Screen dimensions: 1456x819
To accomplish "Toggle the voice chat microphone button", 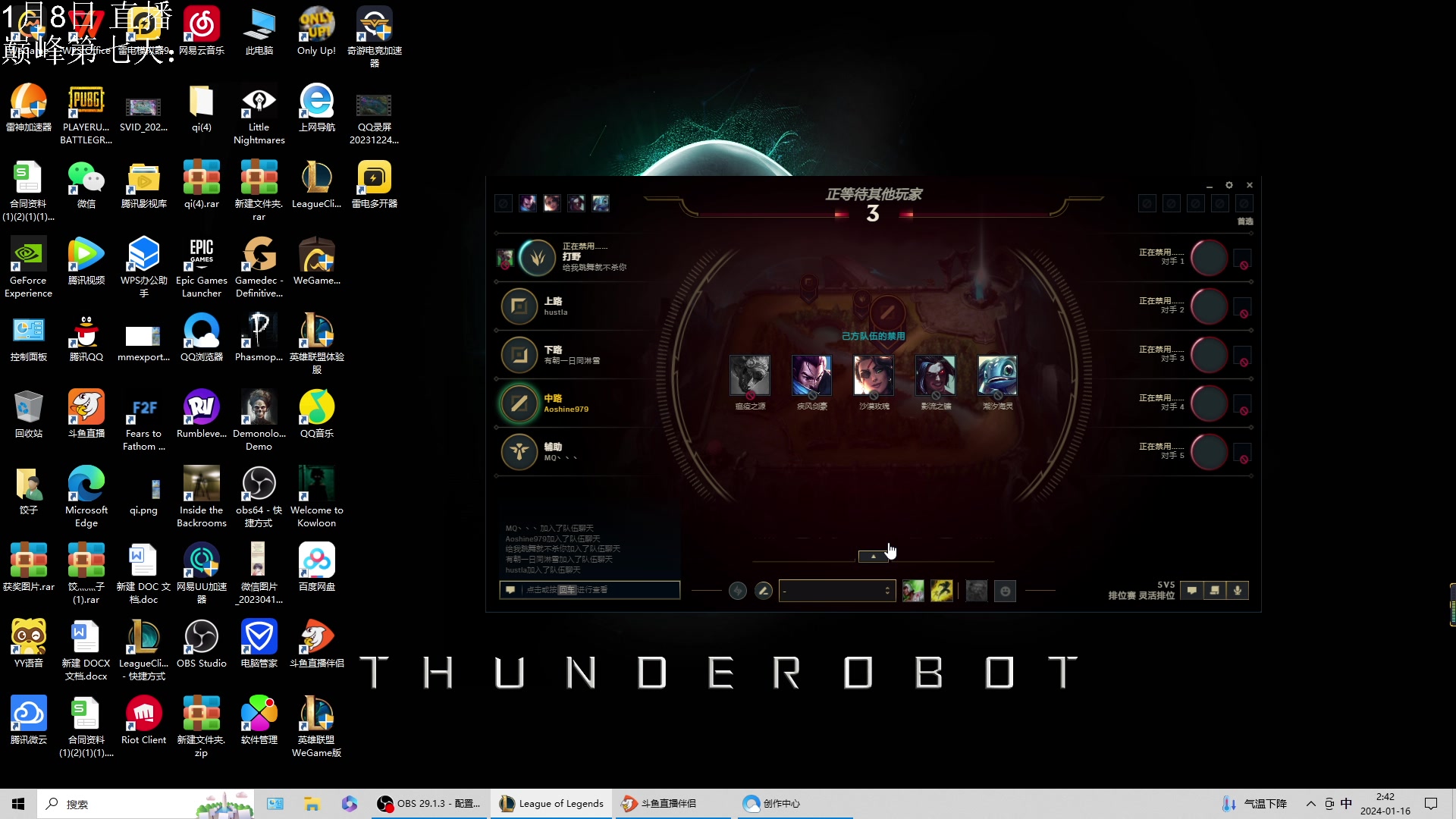I will 1238,590.
